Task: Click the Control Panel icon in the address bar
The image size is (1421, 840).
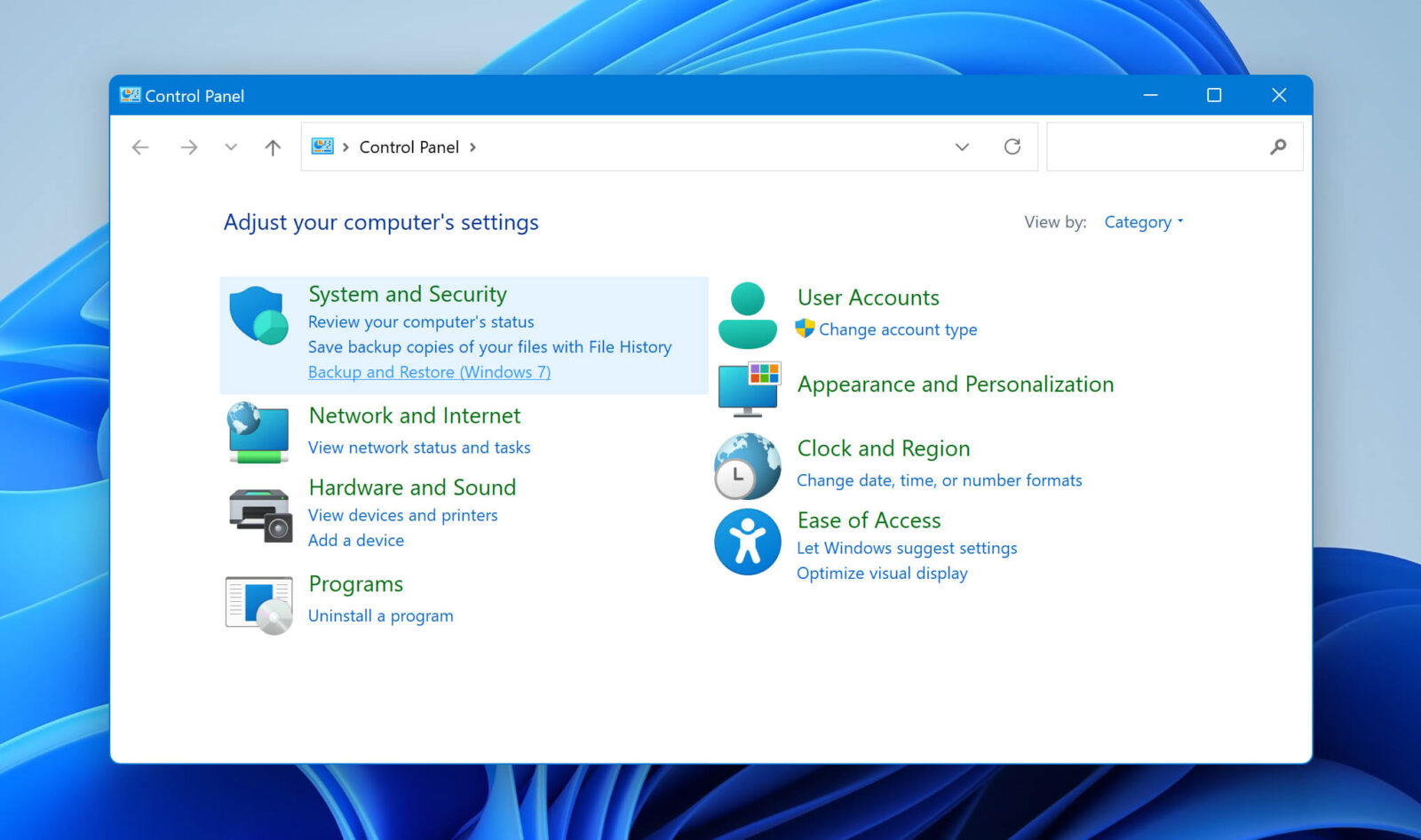Action: pyautogui.click(x=321, y=147)
